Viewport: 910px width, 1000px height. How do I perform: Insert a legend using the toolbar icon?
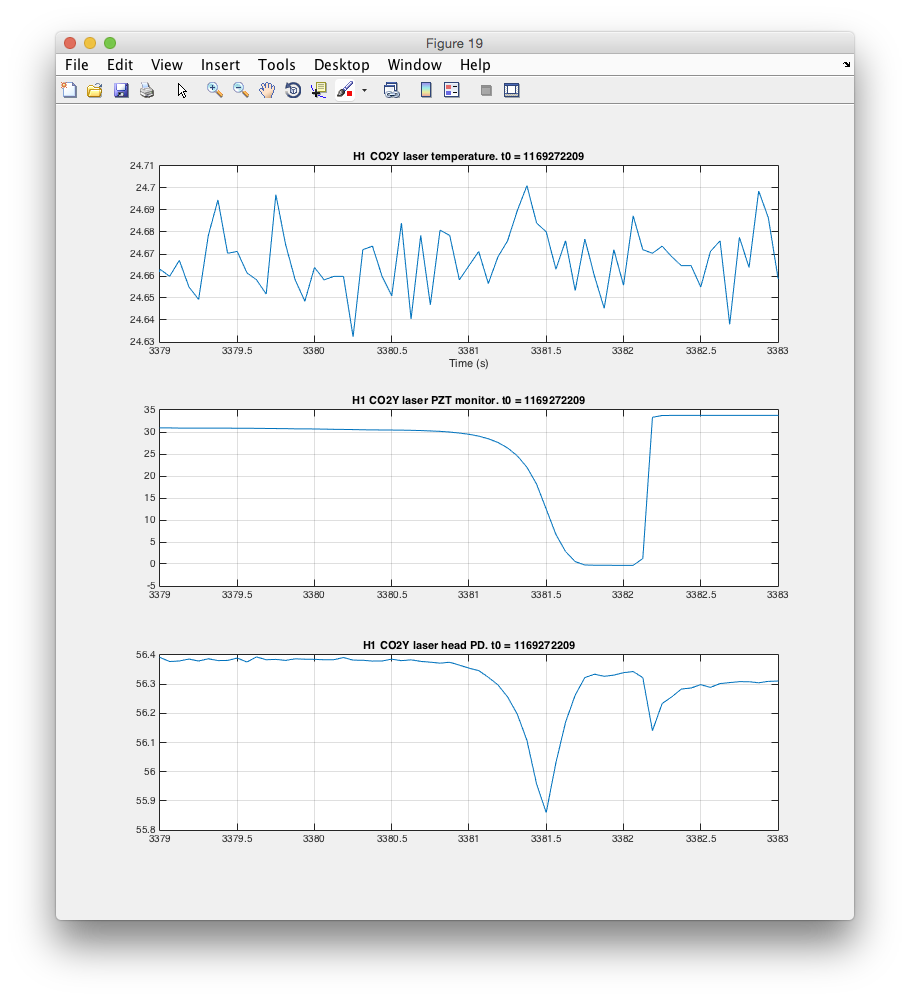click(452, 91)
